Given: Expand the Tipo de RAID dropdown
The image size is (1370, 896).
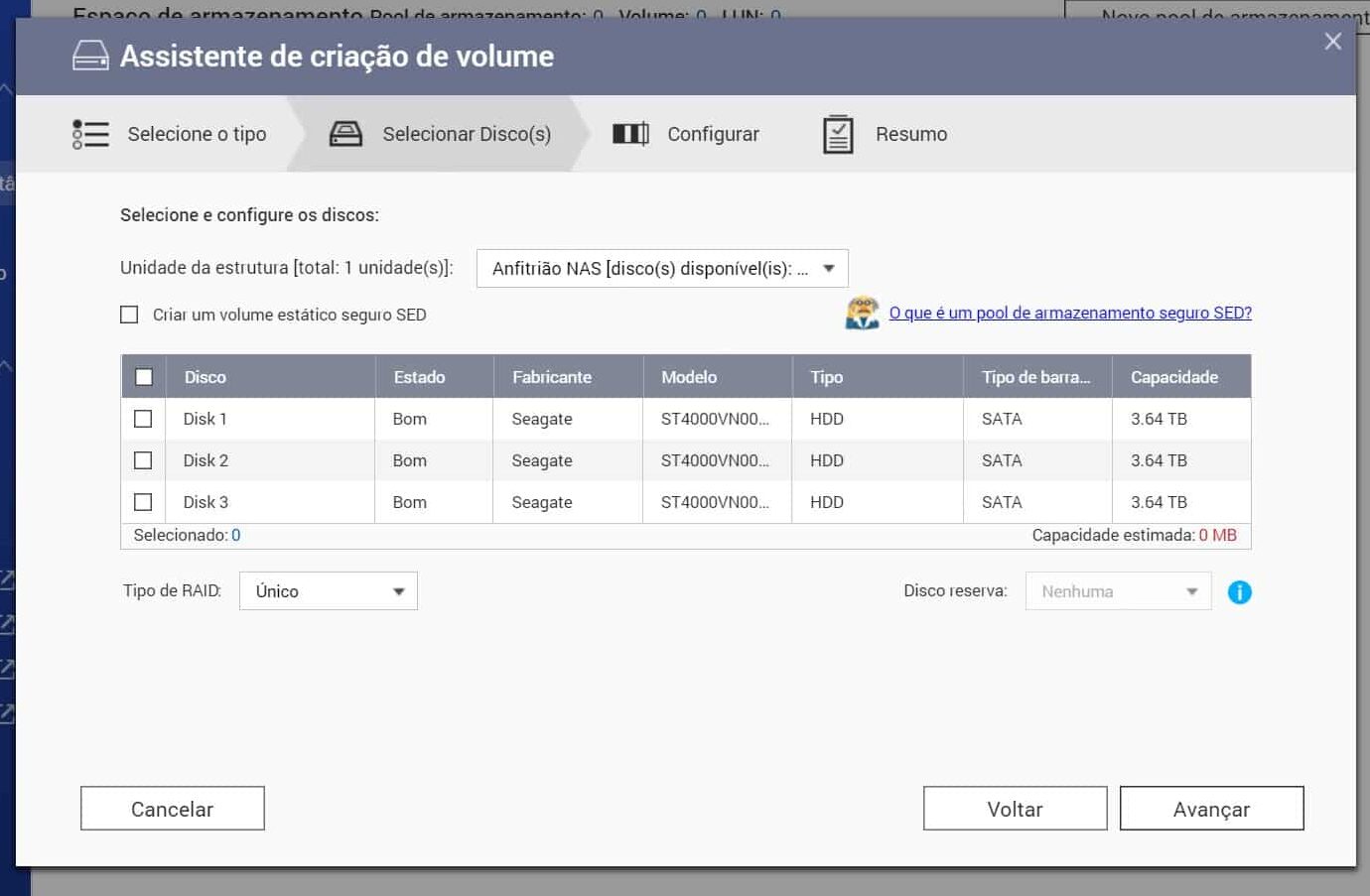Looking at the screenshot, I should point(328,591).
